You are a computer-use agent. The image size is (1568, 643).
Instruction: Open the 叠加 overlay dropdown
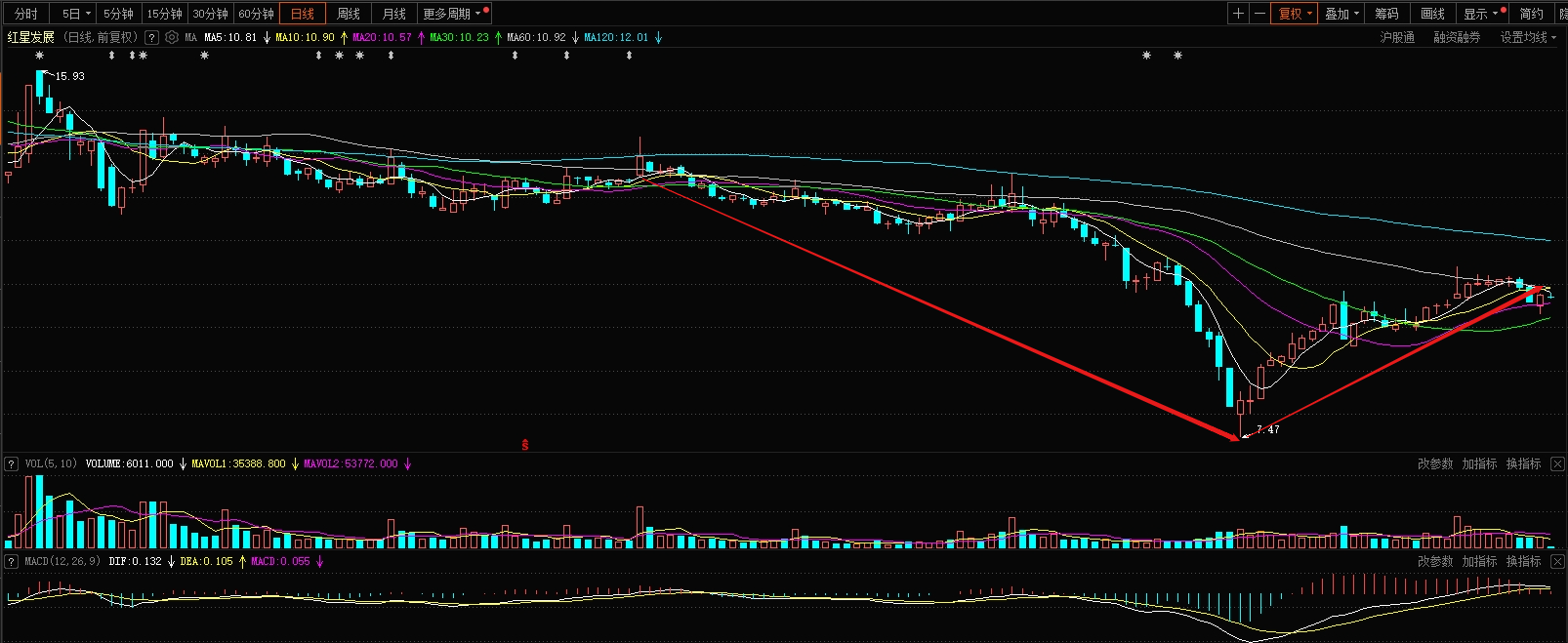pyautogui.click(x=1342, y=14)
